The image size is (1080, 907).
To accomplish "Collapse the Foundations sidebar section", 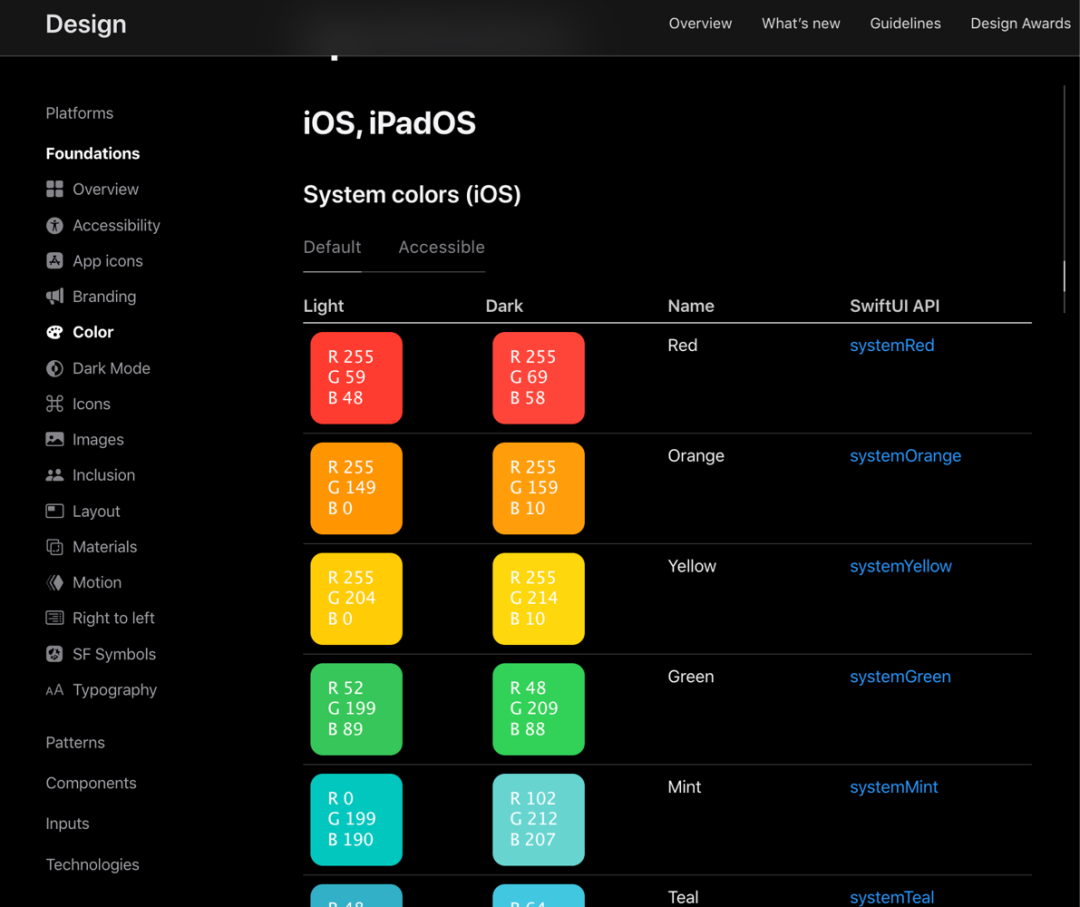I will pos(92,154).
